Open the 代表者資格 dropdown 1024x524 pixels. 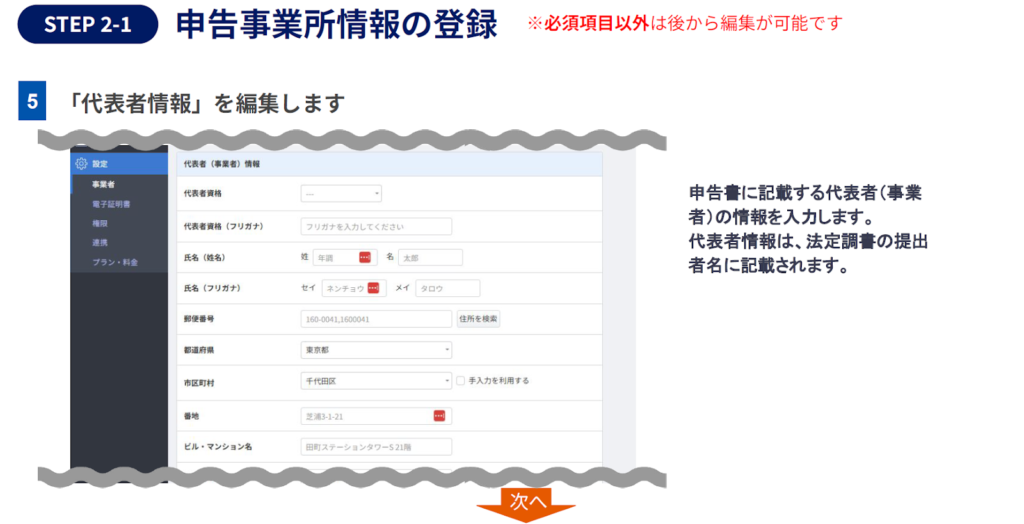click(341, 194)
